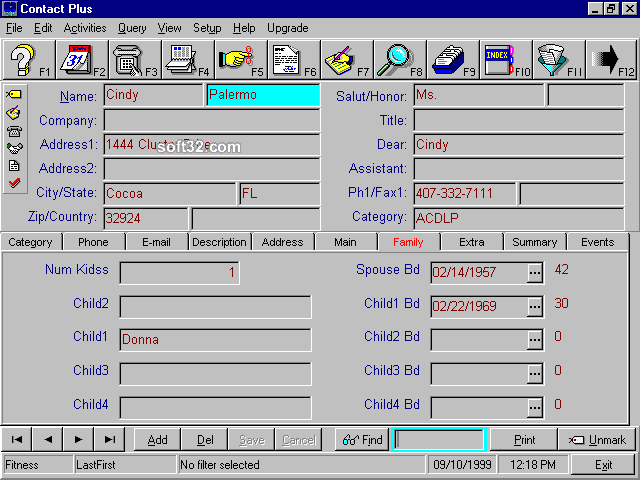Click the Palermo last name field
This screenshot has width=640, height=480.
click(263, 95)
